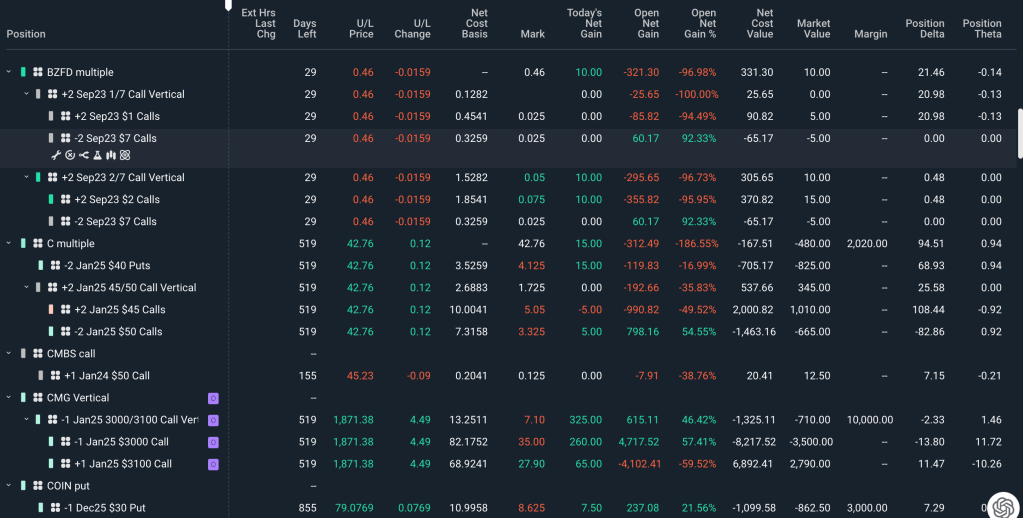Click the purple badge beside CMG Vertical
The height and width of the screenshot is (518, 1023).
213,398
